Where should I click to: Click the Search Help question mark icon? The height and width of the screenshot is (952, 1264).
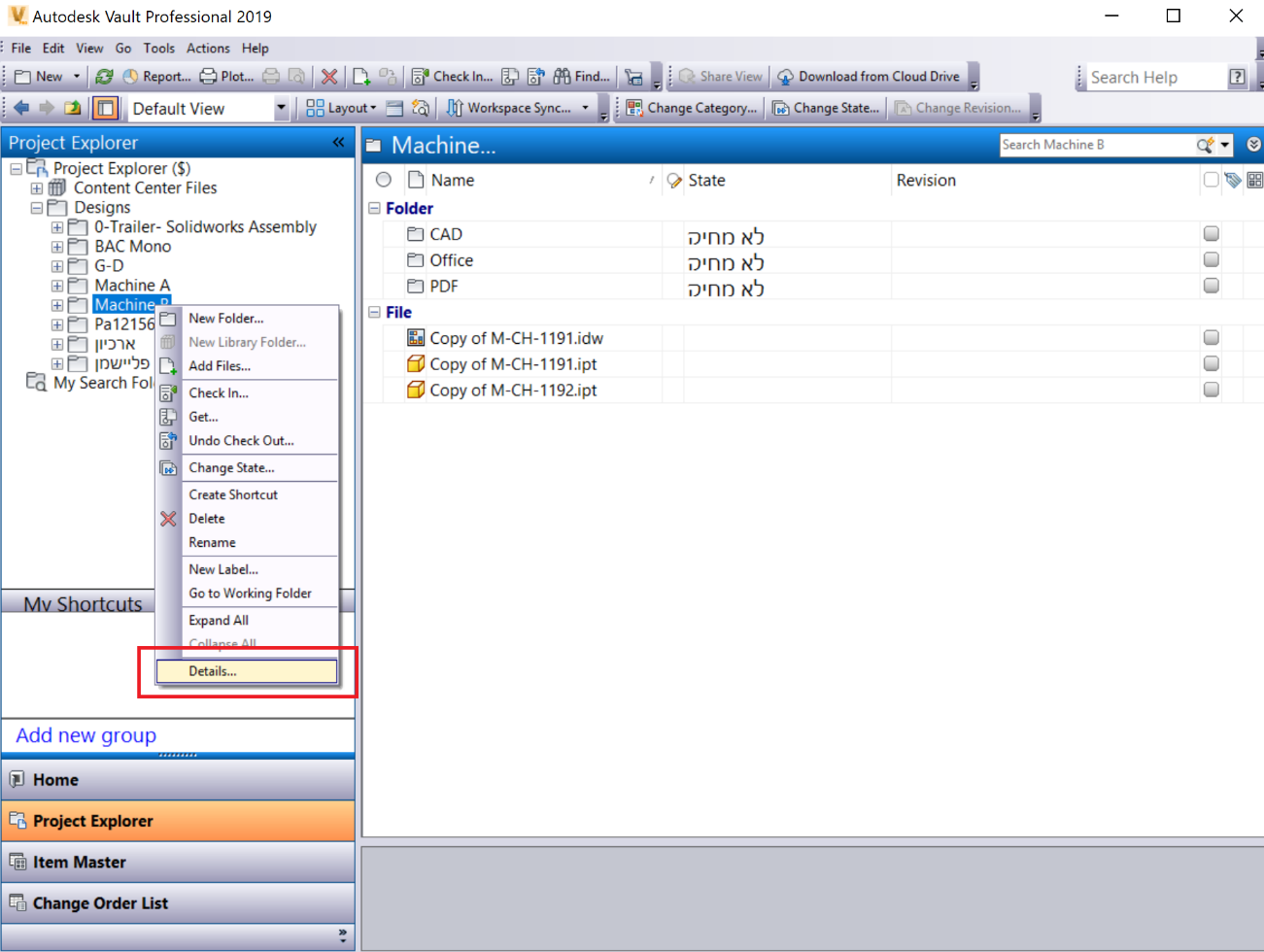(x=1237, y=77)
